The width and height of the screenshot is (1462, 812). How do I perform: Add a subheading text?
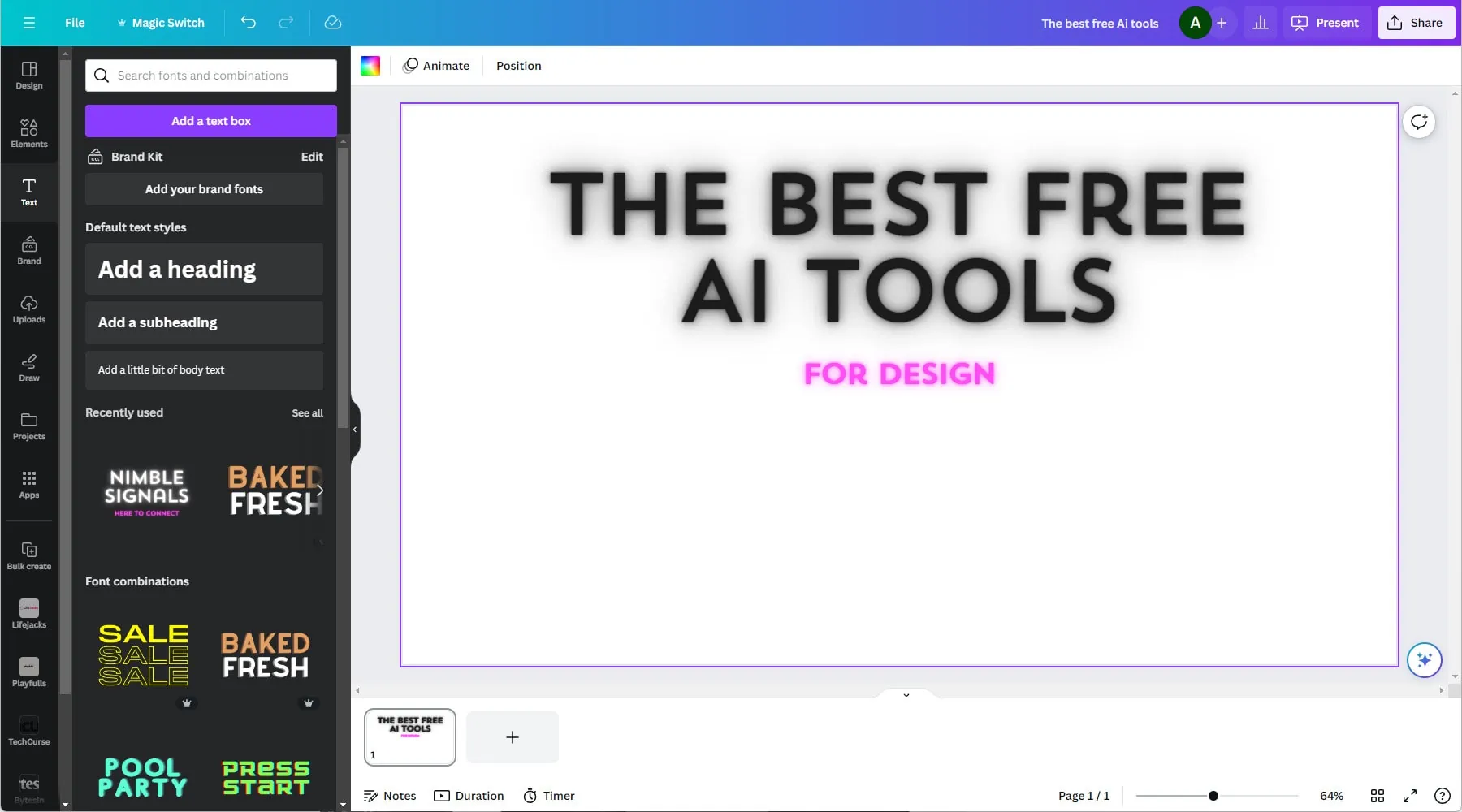204,322
